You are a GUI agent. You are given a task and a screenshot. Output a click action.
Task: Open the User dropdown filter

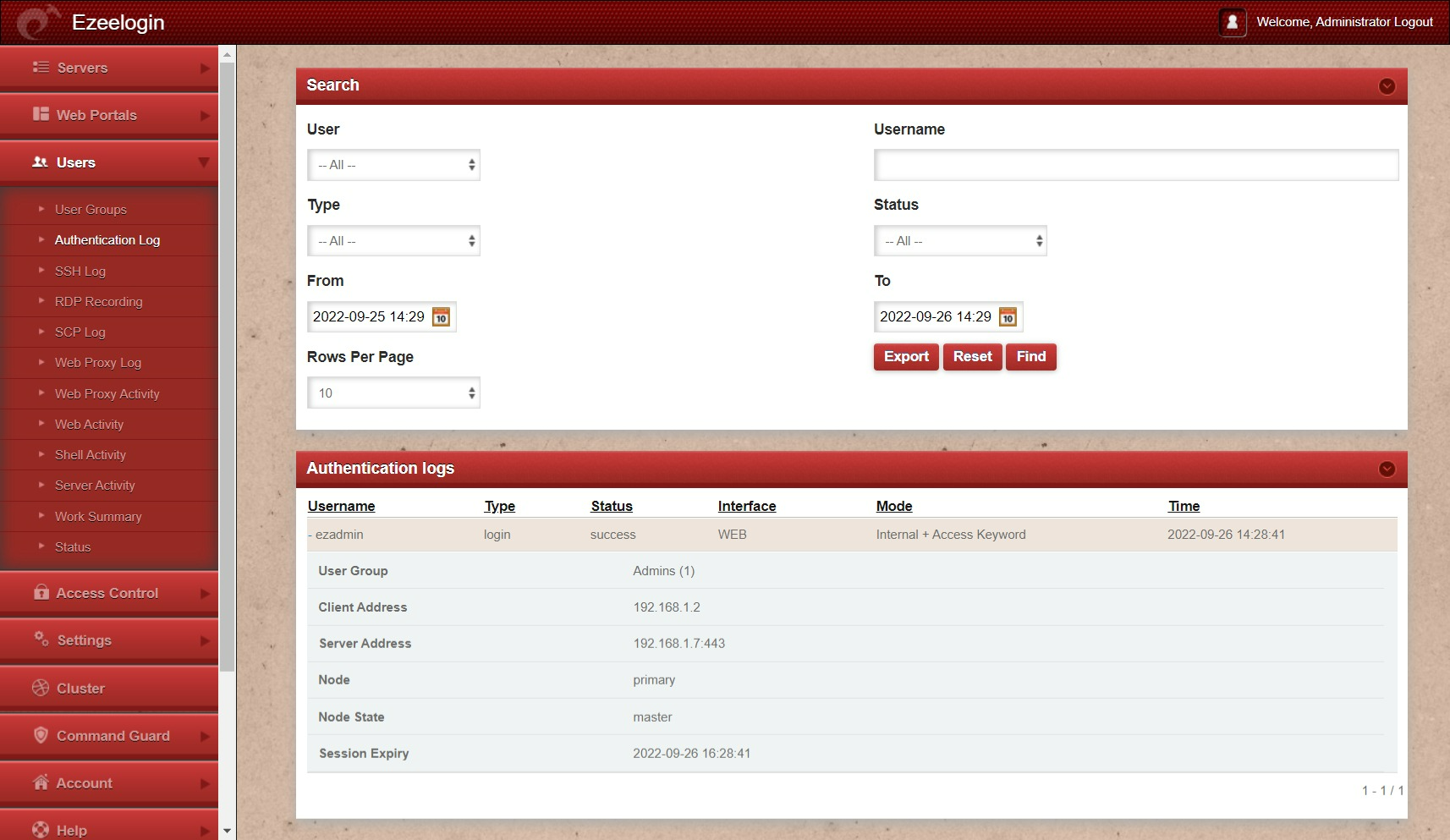pyautogui.click(x=393, y=165)
